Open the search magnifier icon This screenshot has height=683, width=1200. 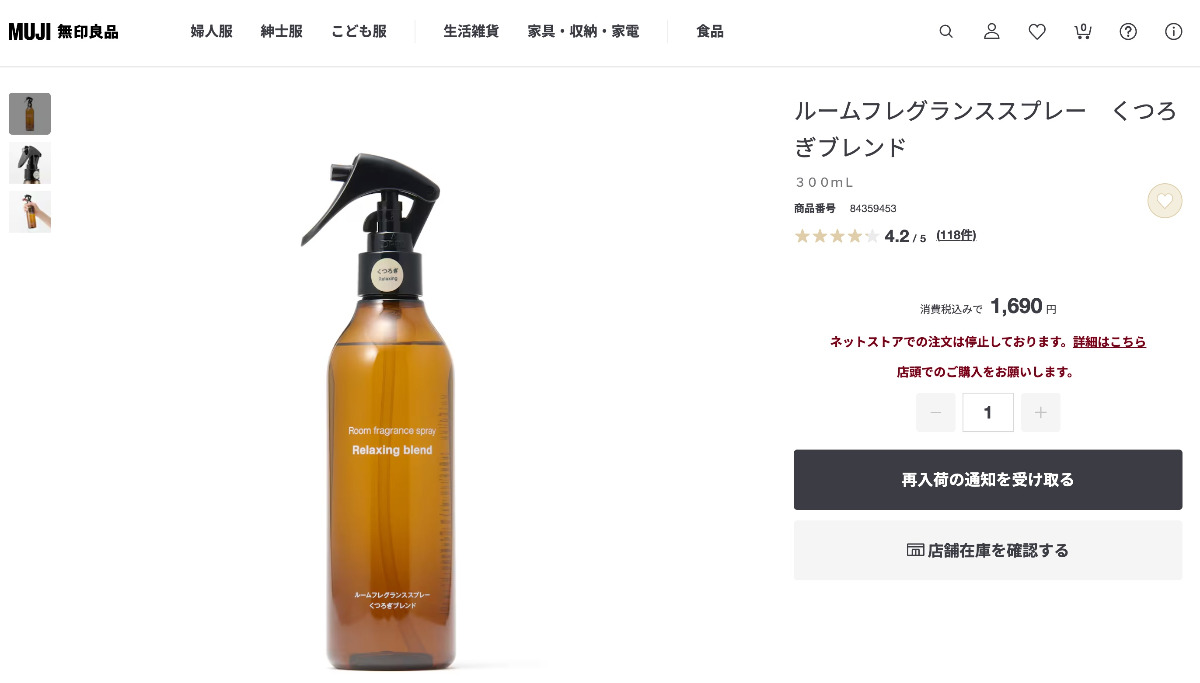point(946,31)
